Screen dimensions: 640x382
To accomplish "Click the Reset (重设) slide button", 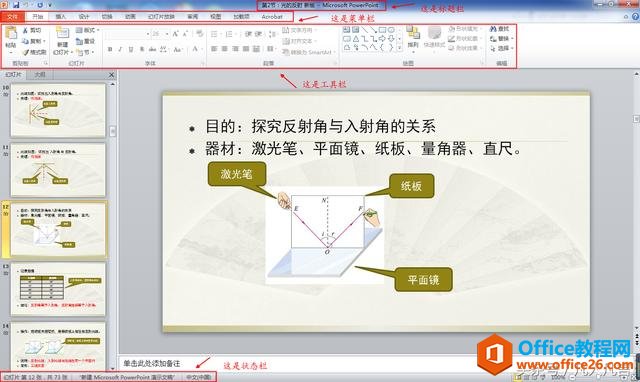I will (x=85, y=41).
